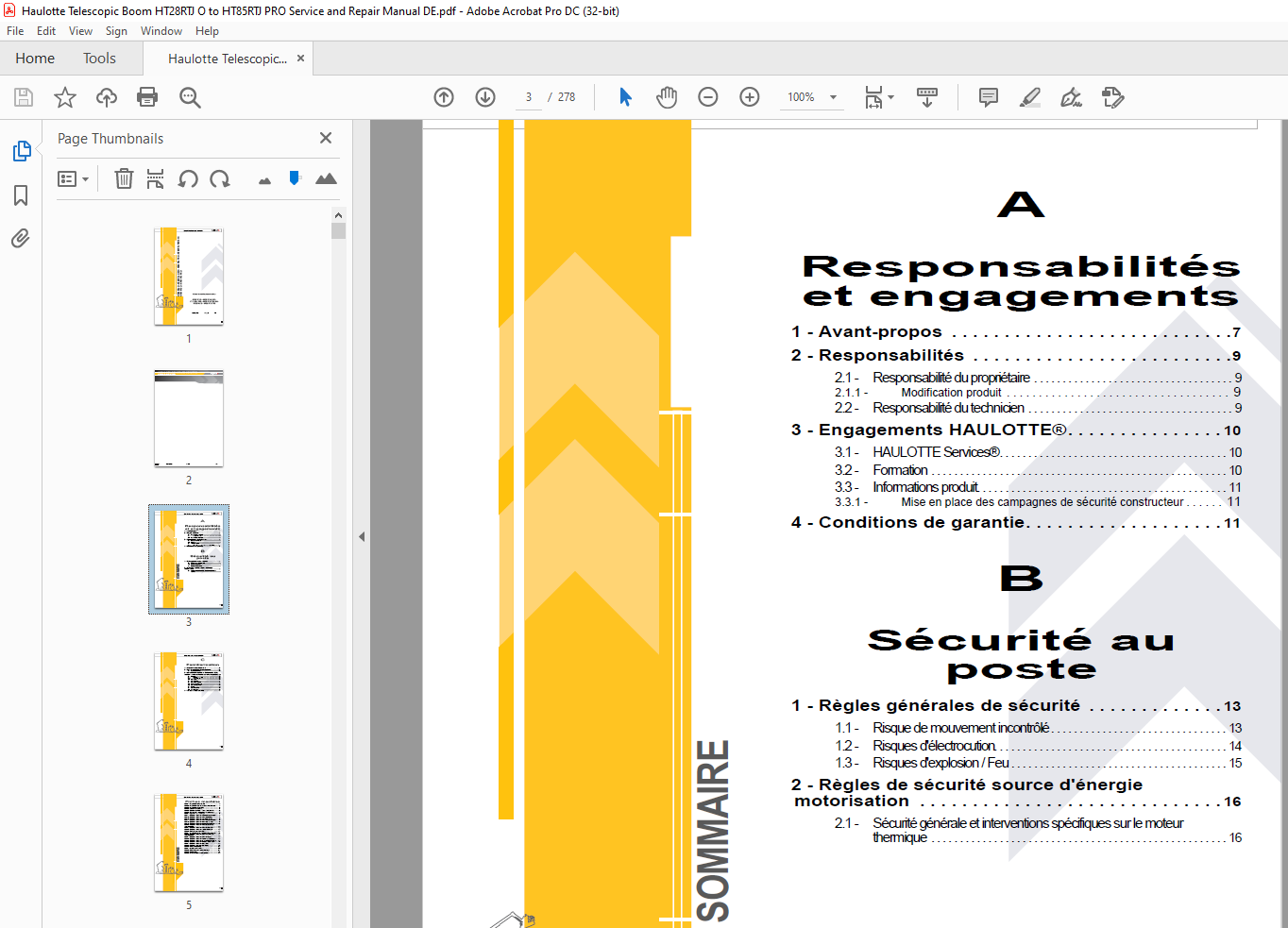
Task: Click 'Informations produit' contents line
Action: point(1038,487)
